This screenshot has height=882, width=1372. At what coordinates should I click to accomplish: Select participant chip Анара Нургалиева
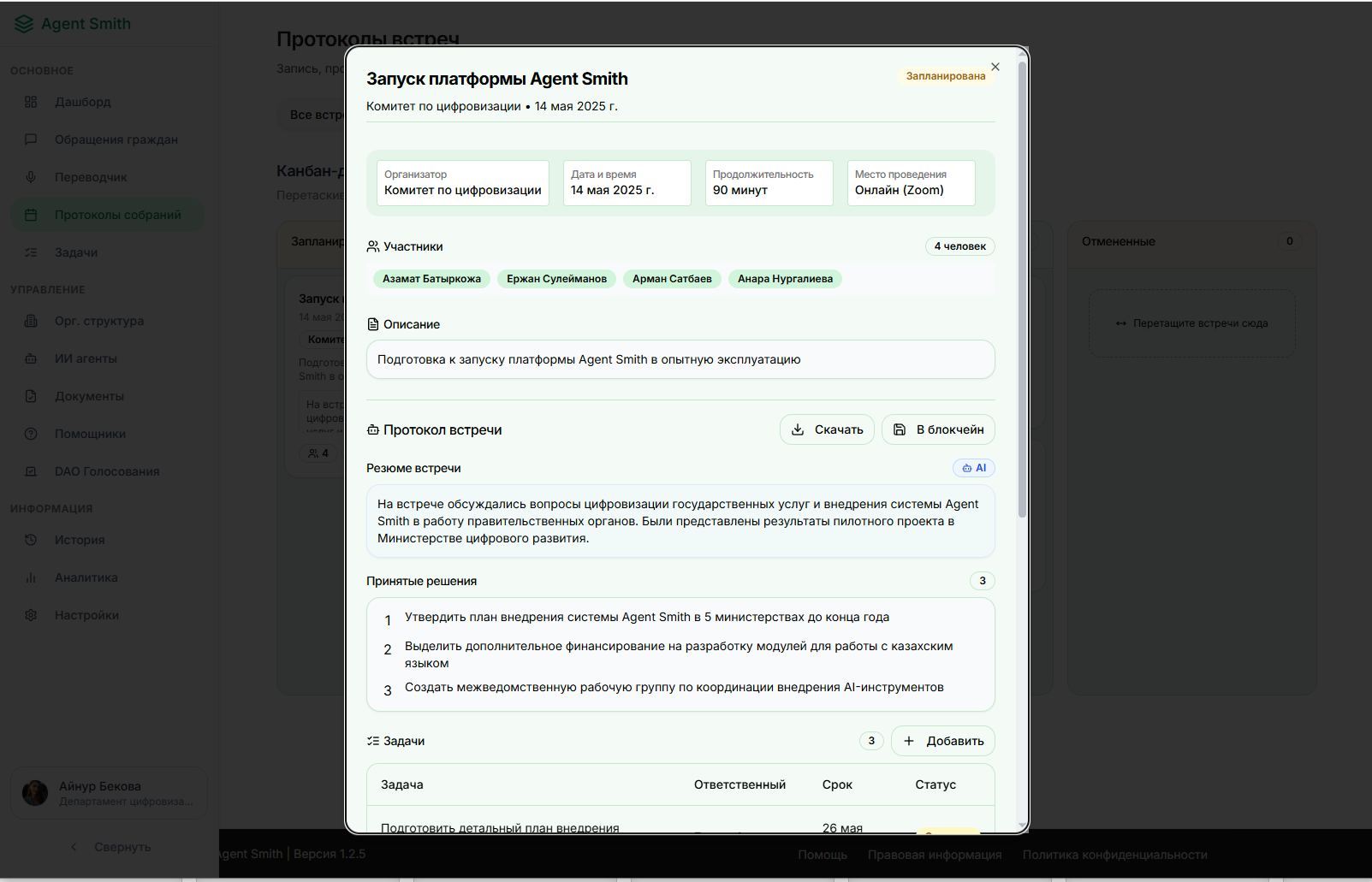point(785,279)
